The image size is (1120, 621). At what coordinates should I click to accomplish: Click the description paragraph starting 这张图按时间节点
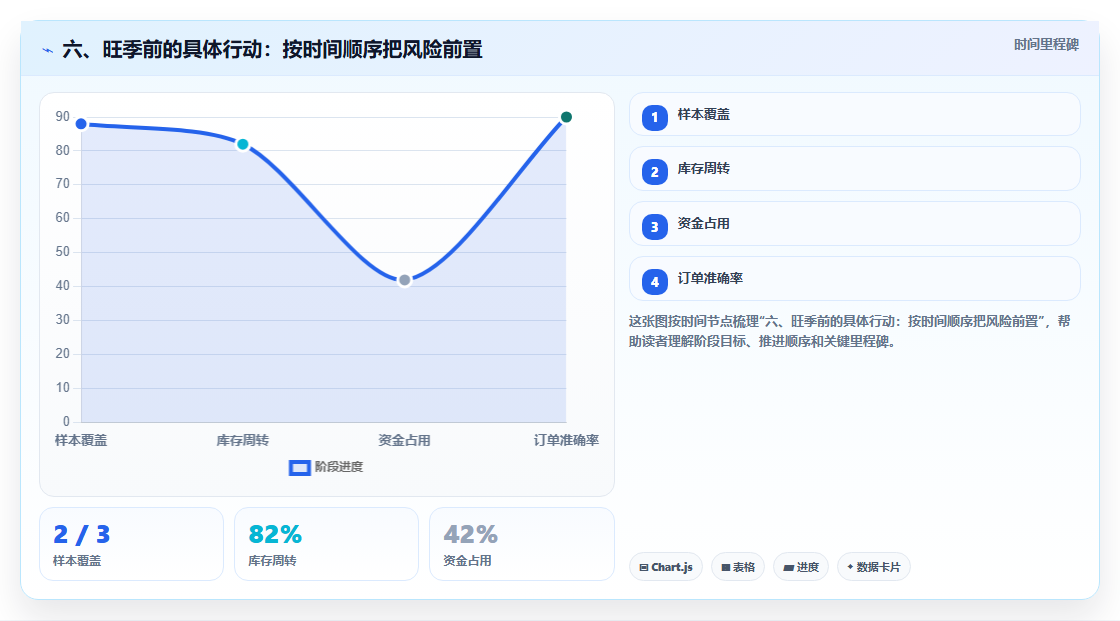[x=849, y=332]
